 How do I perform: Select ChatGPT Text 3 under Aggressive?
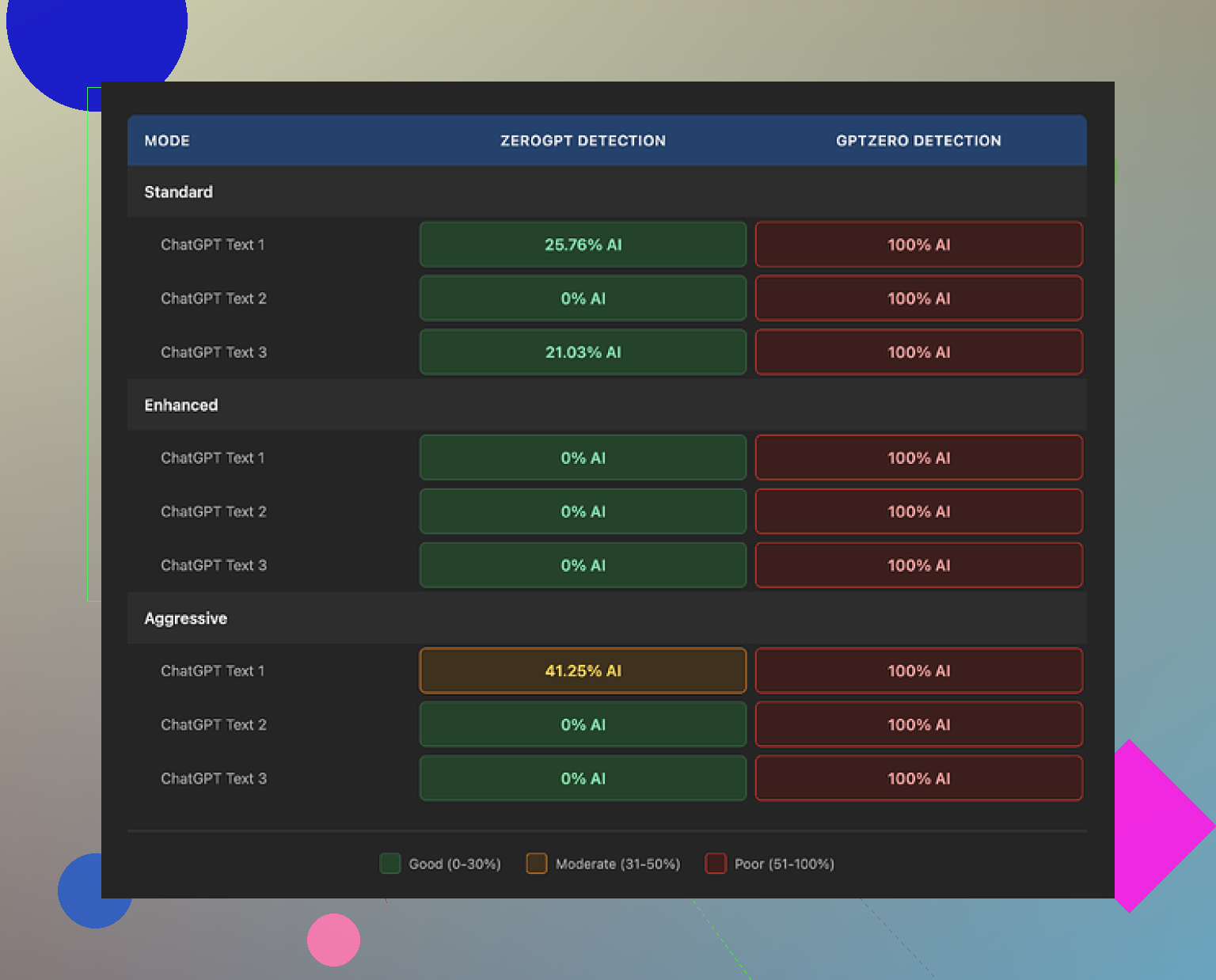point(214,779)
